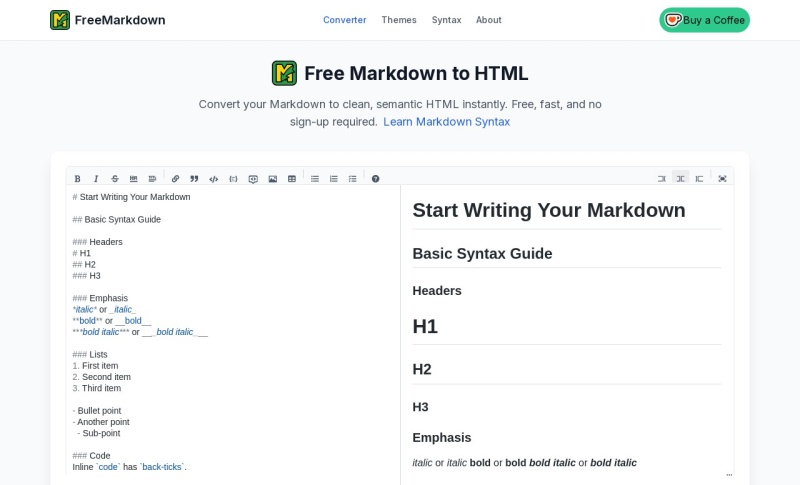Apply Strikethrough formatting in the toolbar
This screenshot has height=485, width=800.
tap(115, 178)
